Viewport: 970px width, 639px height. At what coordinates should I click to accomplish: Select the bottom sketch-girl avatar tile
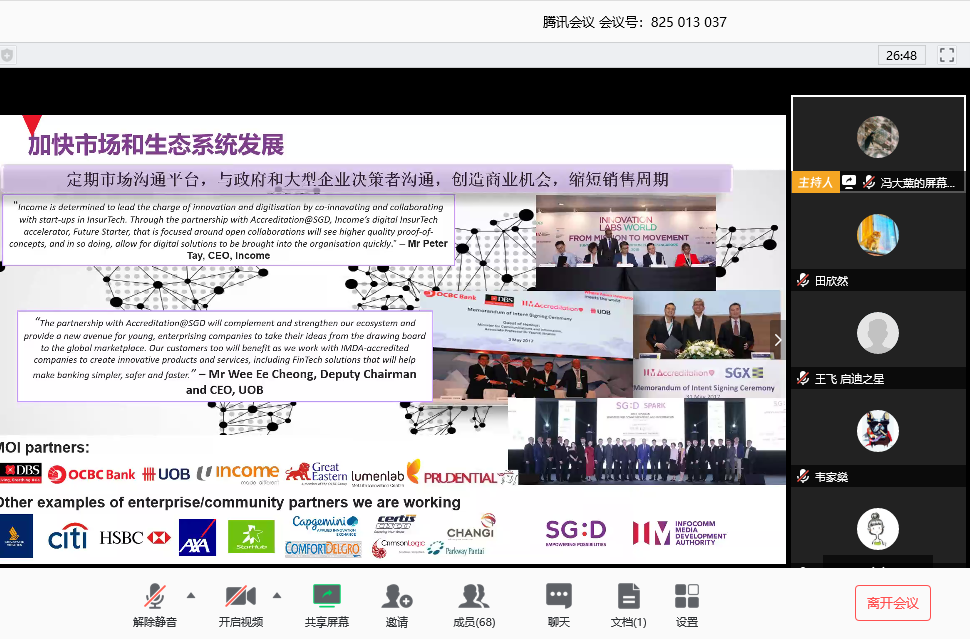pyautogui.click(x=878, y=530)
